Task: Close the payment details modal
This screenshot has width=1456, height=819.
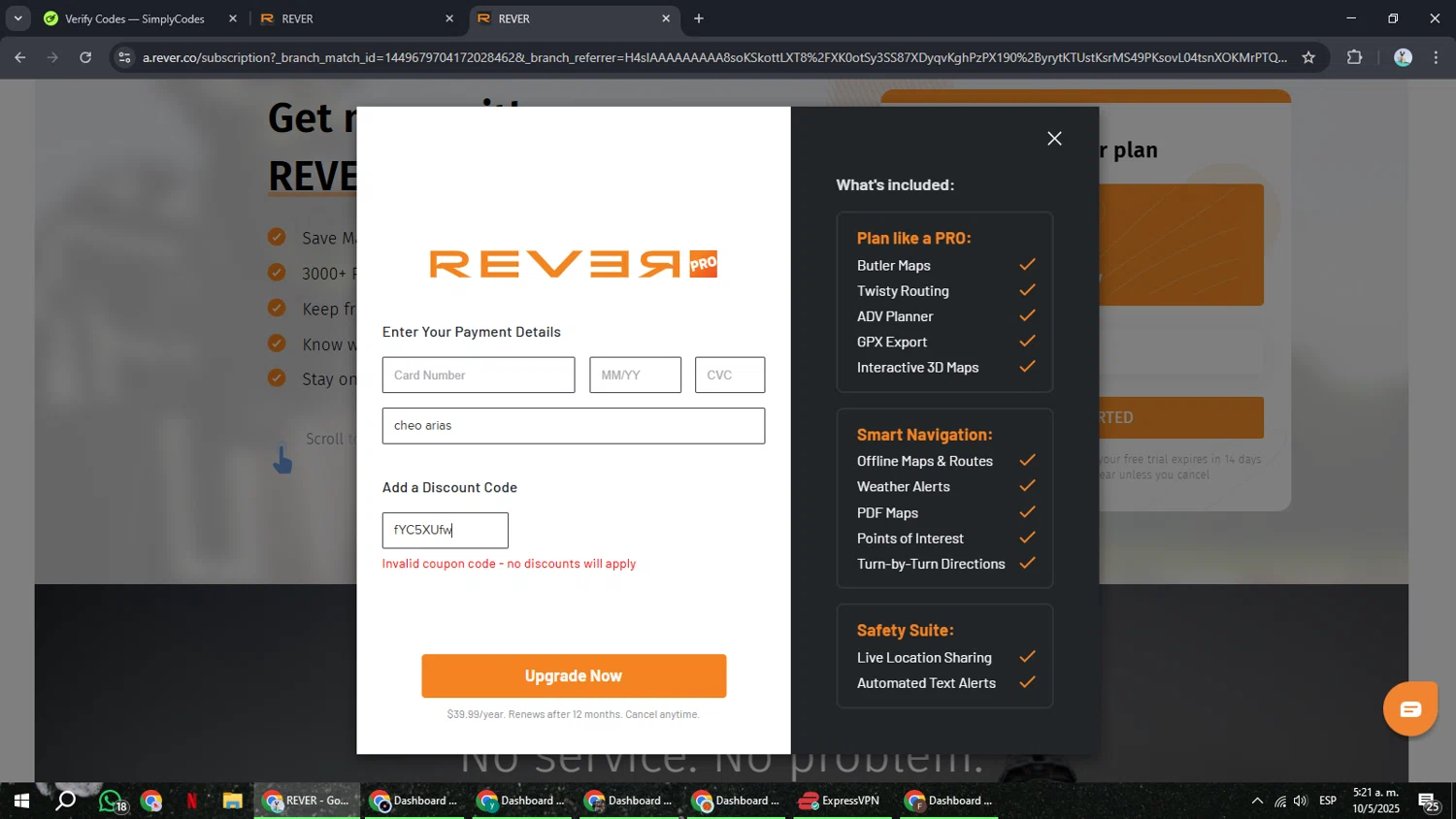Action: [x=1054, y=139]
